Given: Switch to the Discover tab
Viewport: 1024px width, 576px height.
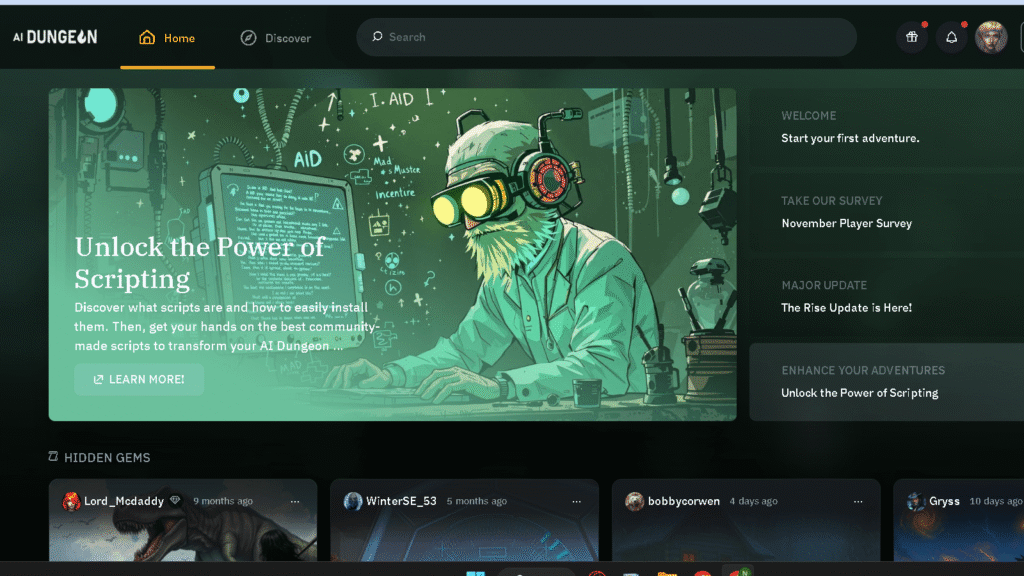Looking at the screenshot, I should click(x=275, y=38).
